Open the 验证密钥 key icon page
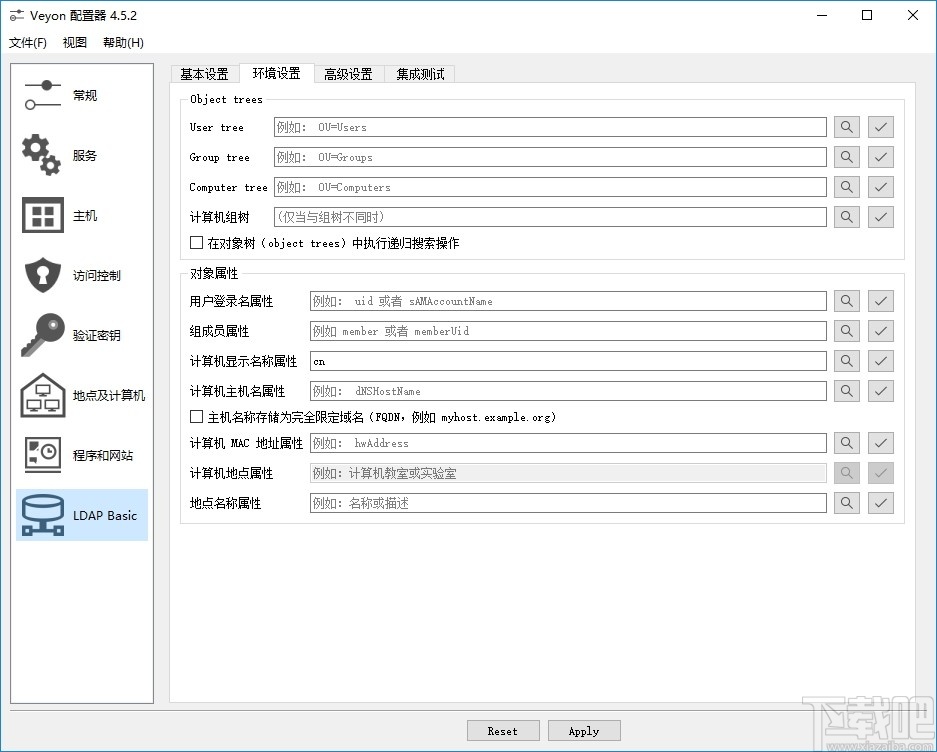This screenshot has width=937, height=752. [80, 335]
